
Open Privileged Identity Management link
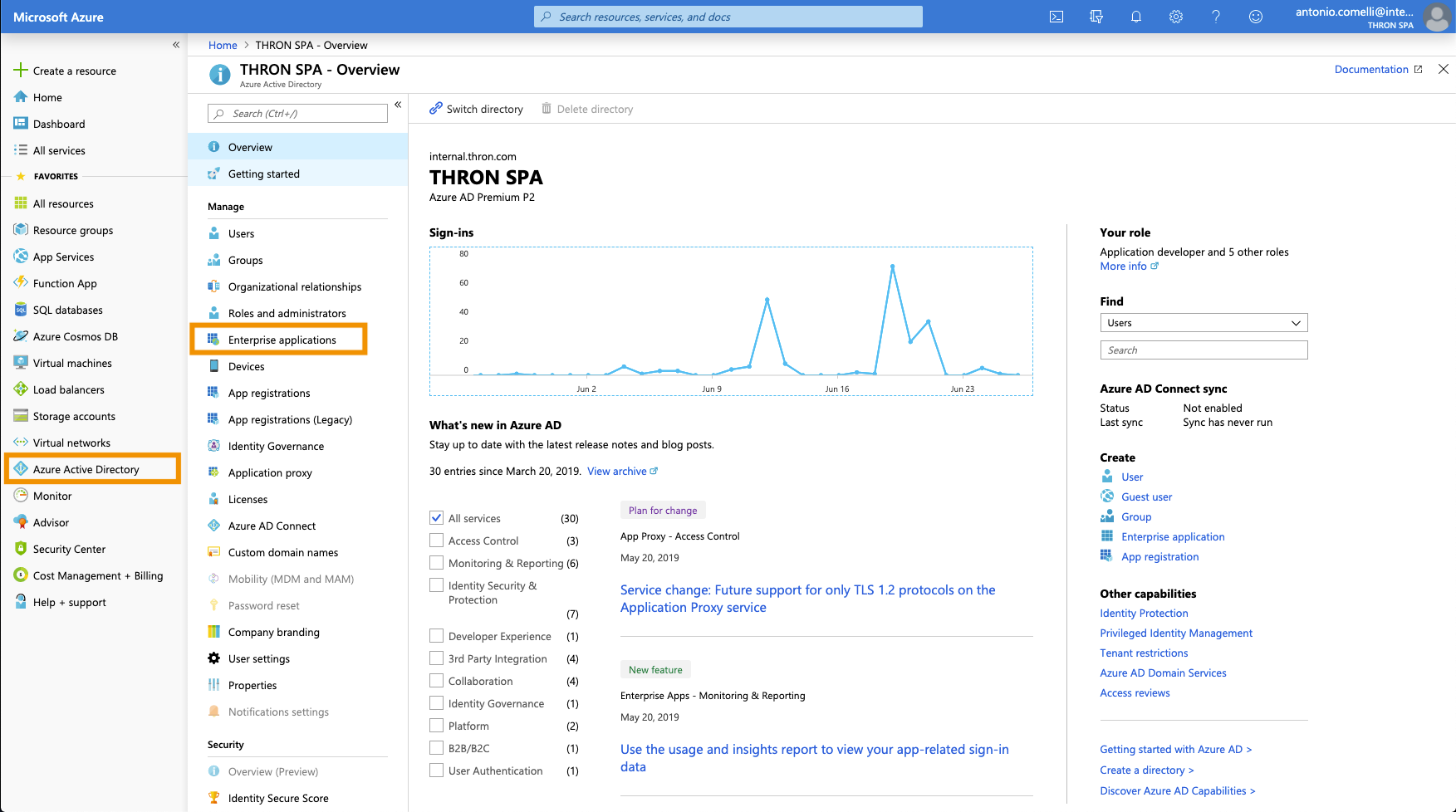pos(1176,633)
